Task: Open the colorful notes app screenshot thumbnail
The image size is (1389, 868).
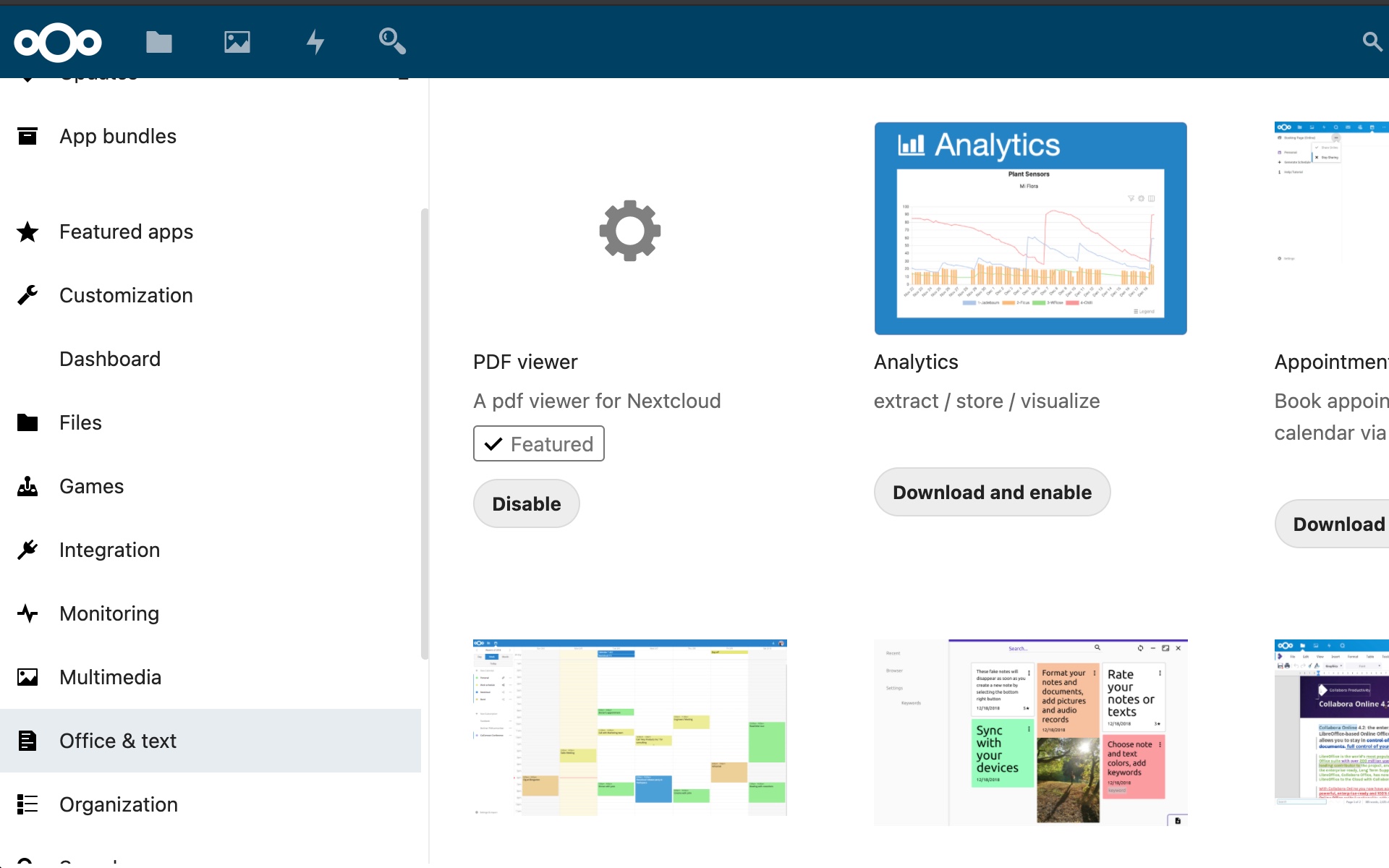Action: coord(1030,732)
